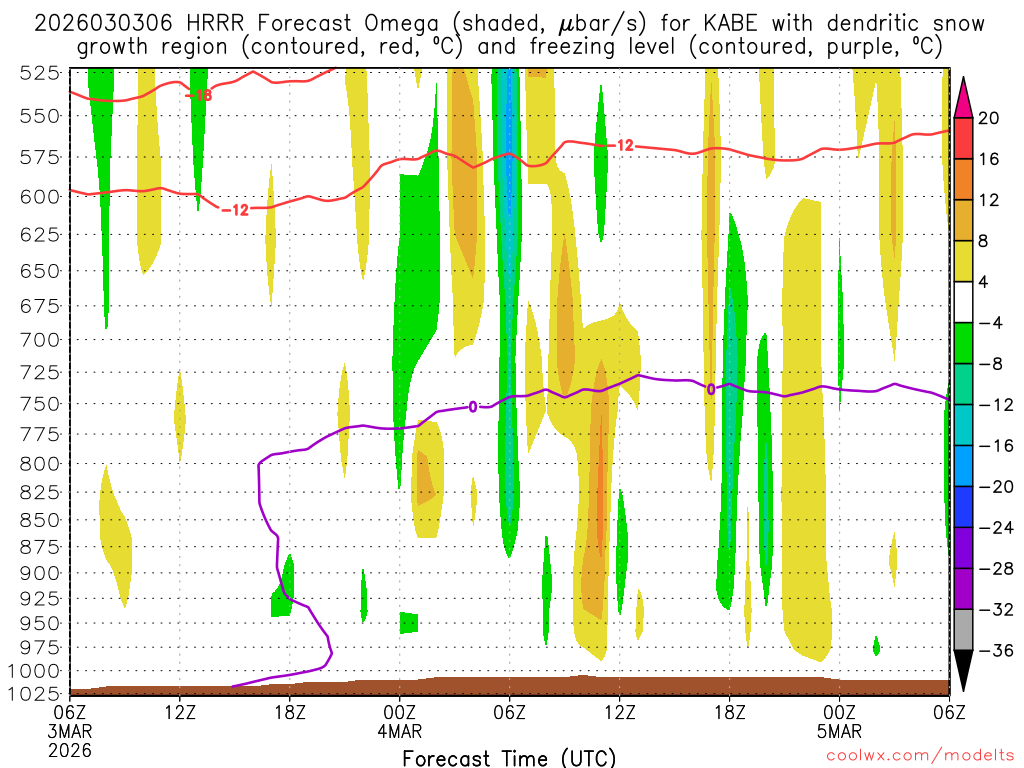Click the black bottom arrow of the color scale
The height and width of the screenshot is (768, 1024).
(965, 670)
